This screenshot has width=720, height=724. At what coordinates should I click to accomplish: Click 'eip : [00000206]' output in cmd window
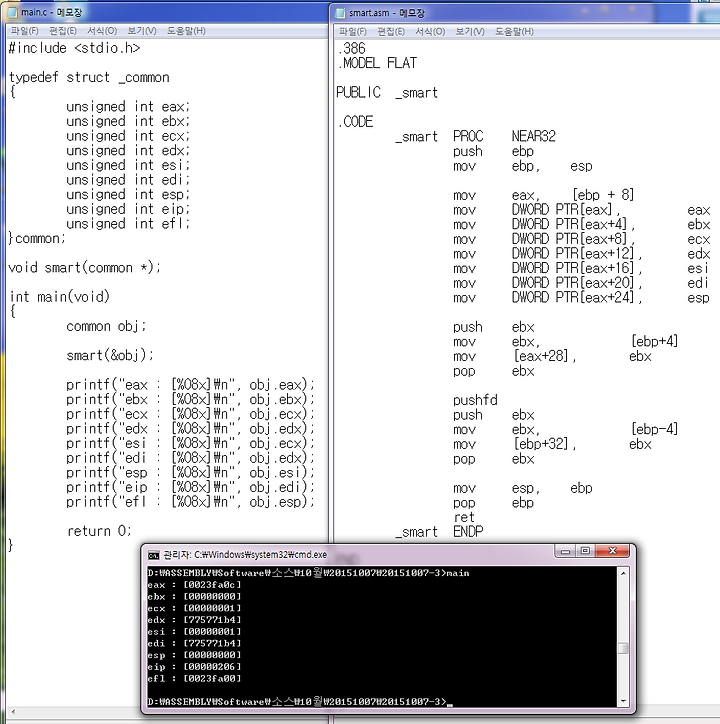pyautogui.click(x=194, y=667)
